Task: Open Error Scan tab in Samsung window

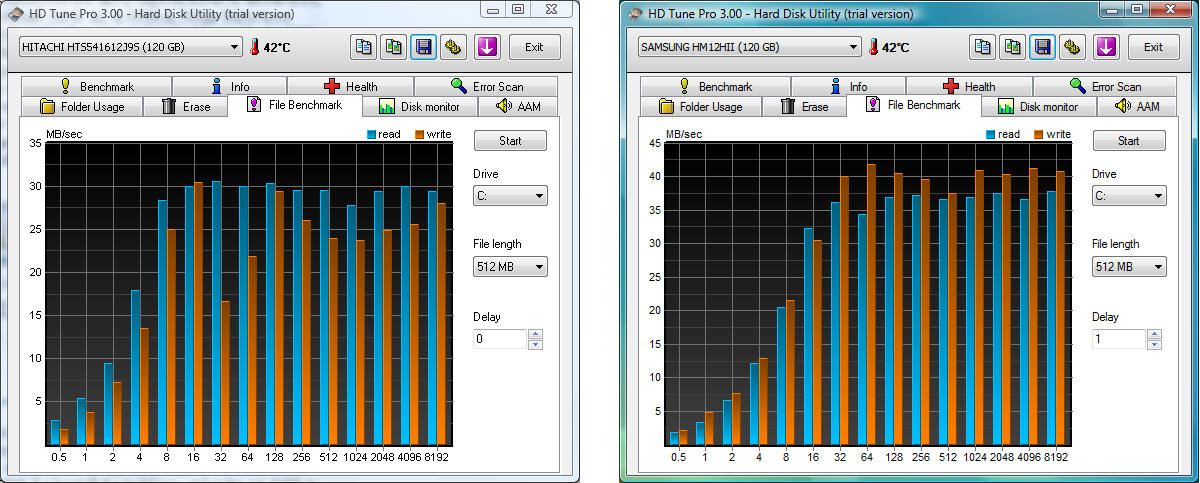Action: coord(1106,87)
